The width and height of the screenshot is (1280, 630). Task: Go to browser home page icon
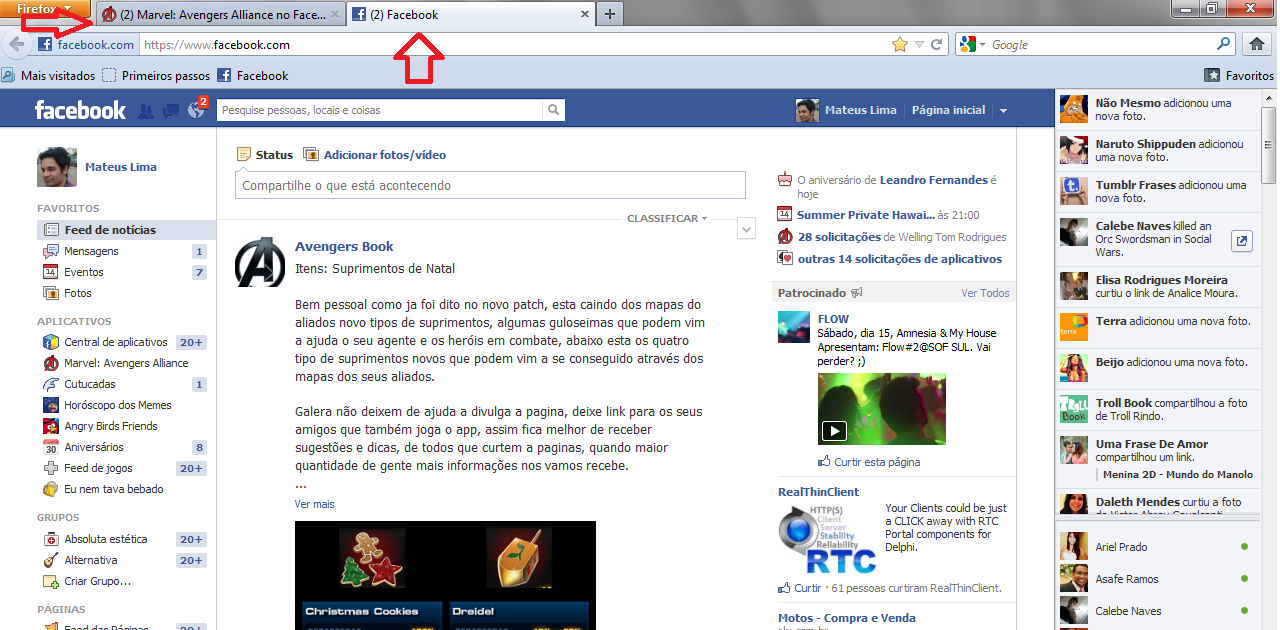click(1257, 44)
